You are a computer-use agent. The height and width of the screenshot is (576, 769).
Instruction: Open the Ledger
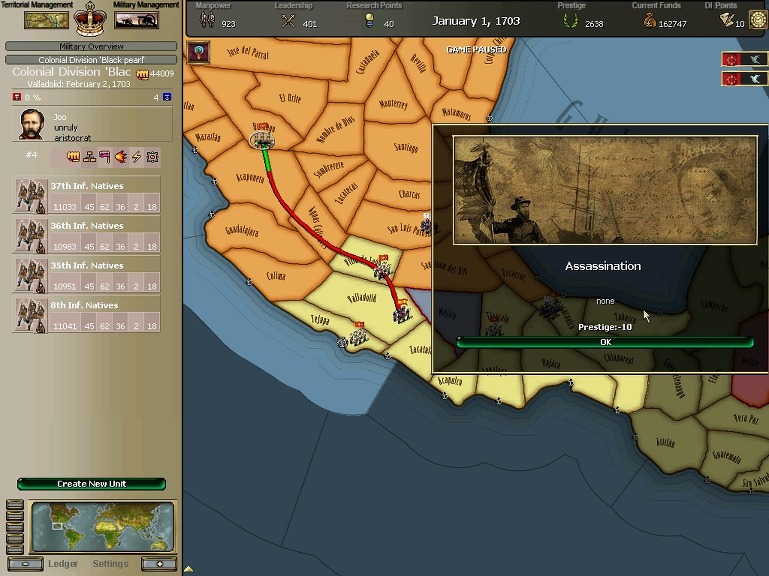click(x=63, y=563)
